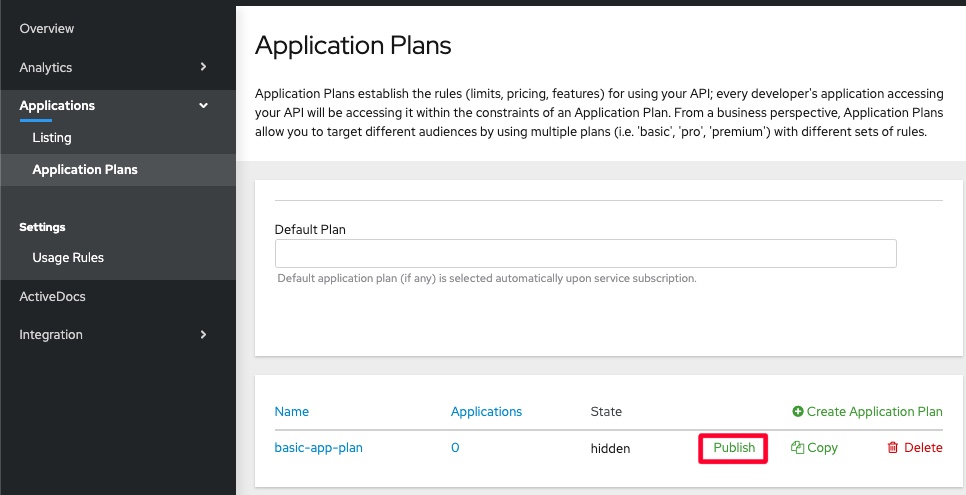Open Usage Rules under Settings
Image resolution: width=966 pixels, height=495 pixels.
[x=68, y=257]
